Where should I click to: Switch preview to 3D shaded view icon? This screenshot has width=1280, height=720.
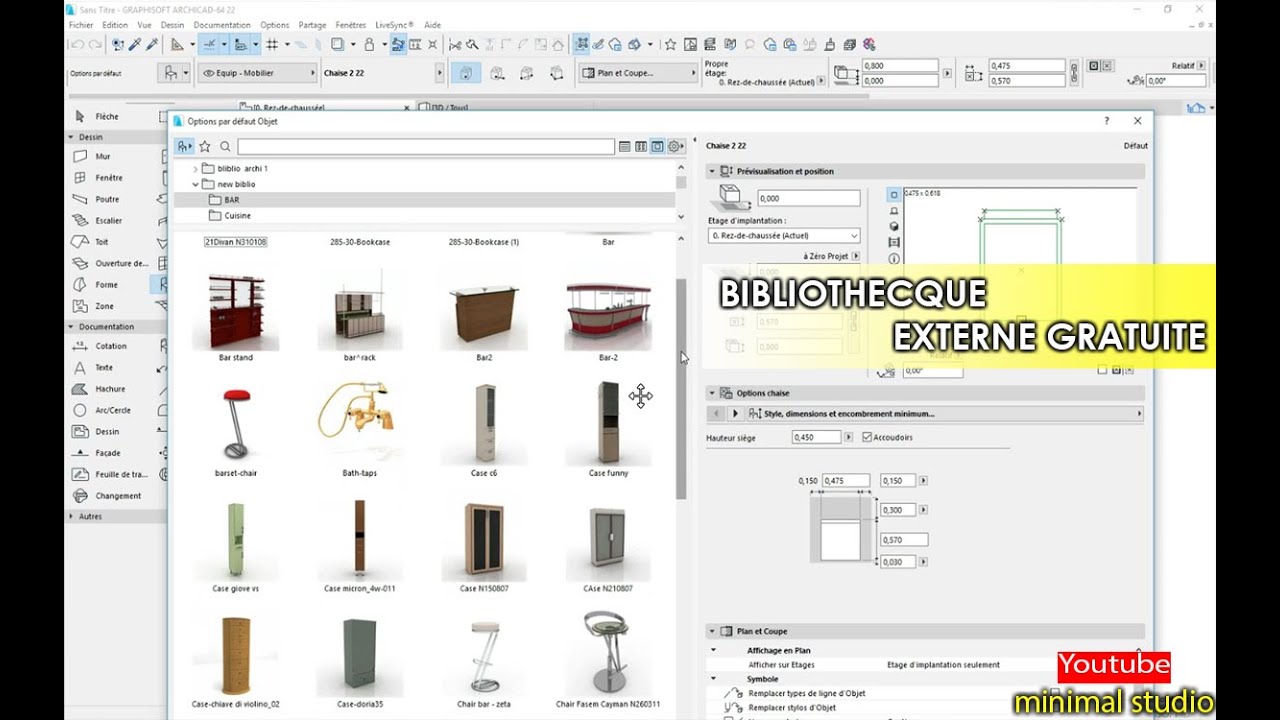[894, 226]
